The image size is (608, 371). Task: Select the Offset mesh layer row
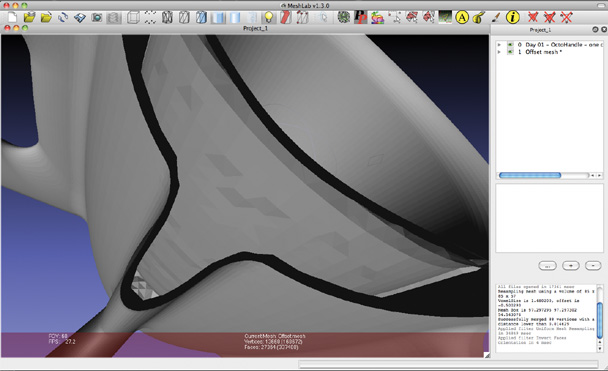point(549,52)
